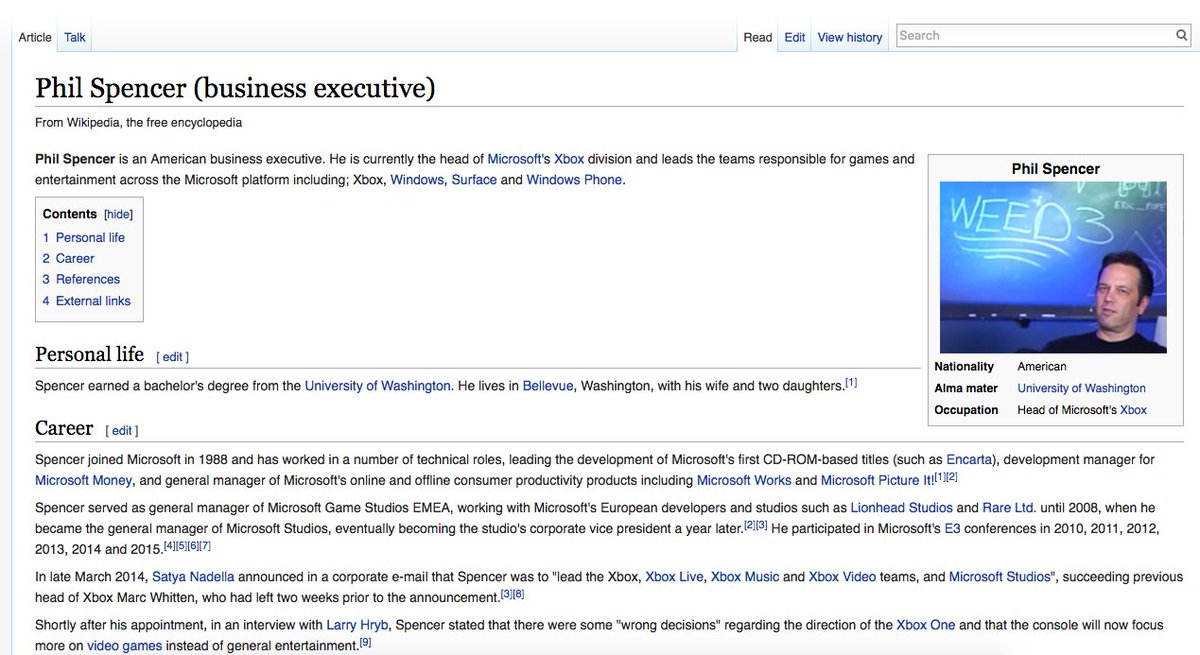Click the Nationality label in infobox
The image size is (1200, 655).
964,367
